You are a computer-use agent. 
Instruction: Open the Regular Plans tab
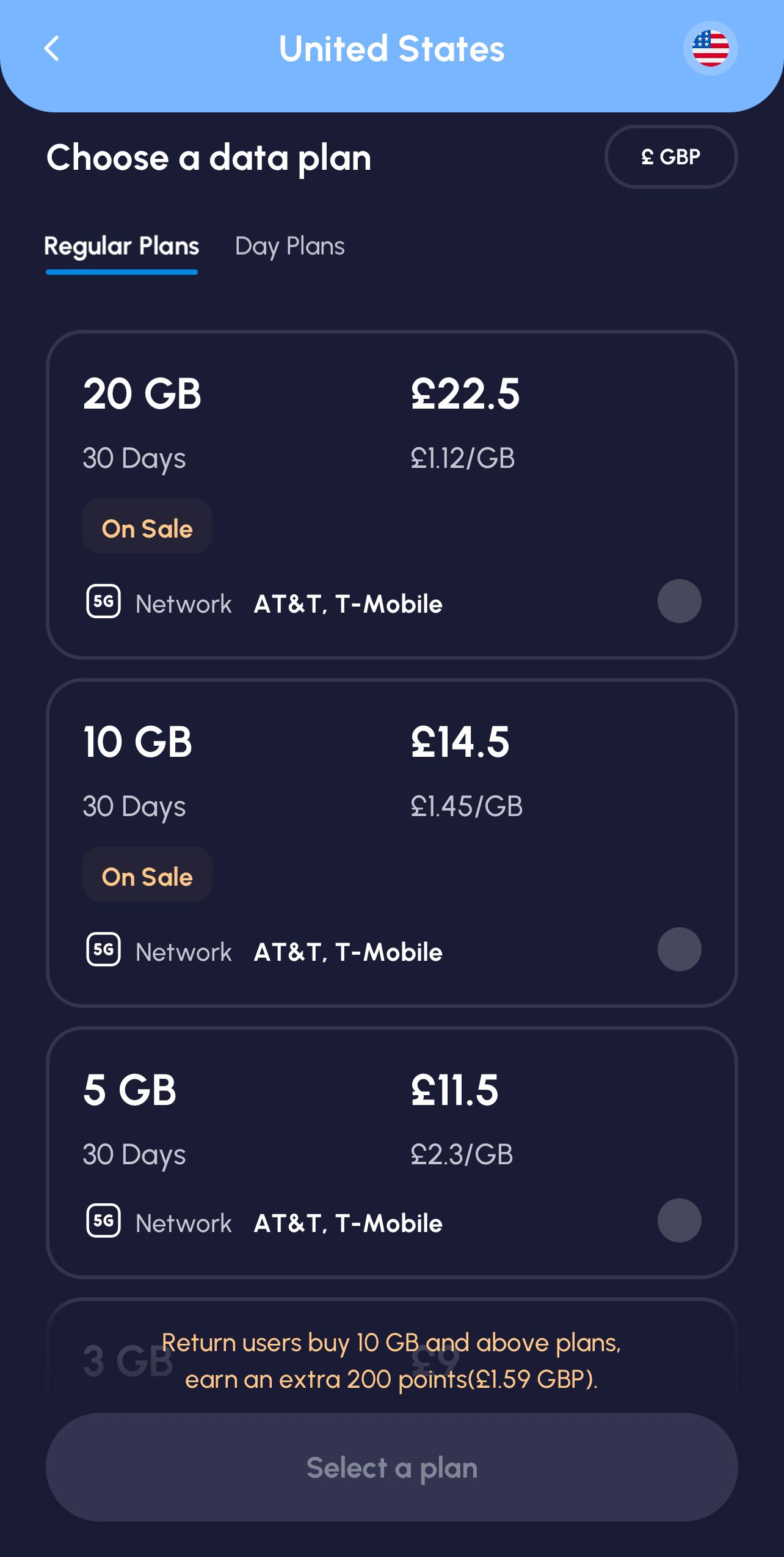pos(122,246)
